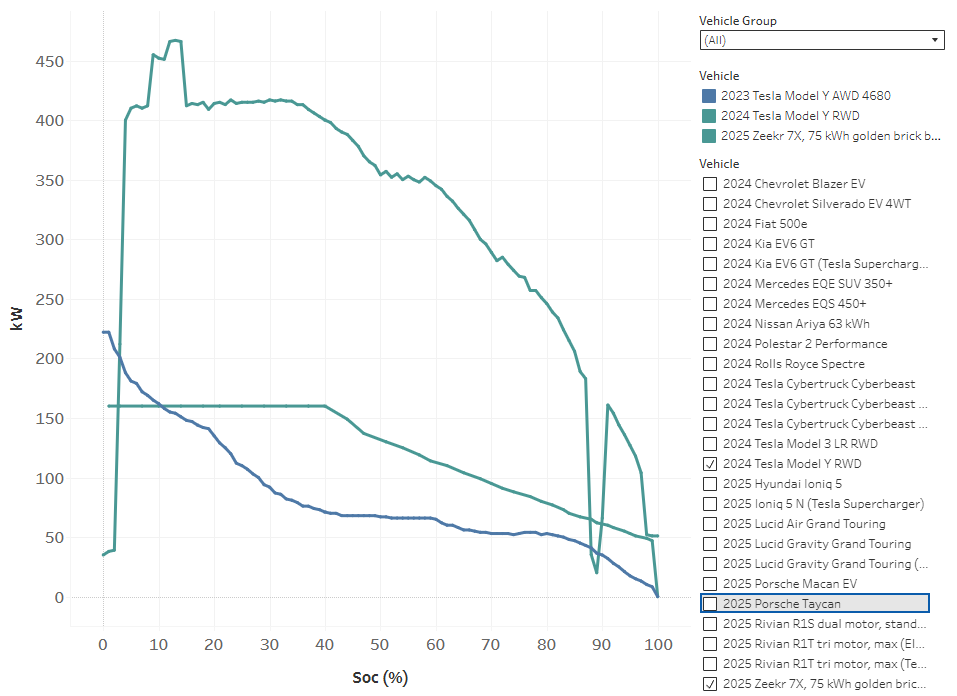Viewport: 957px width, 696px height.
Task: Check the 2025 Hyundai Ioniq 5 box
Action: (710, 484)
